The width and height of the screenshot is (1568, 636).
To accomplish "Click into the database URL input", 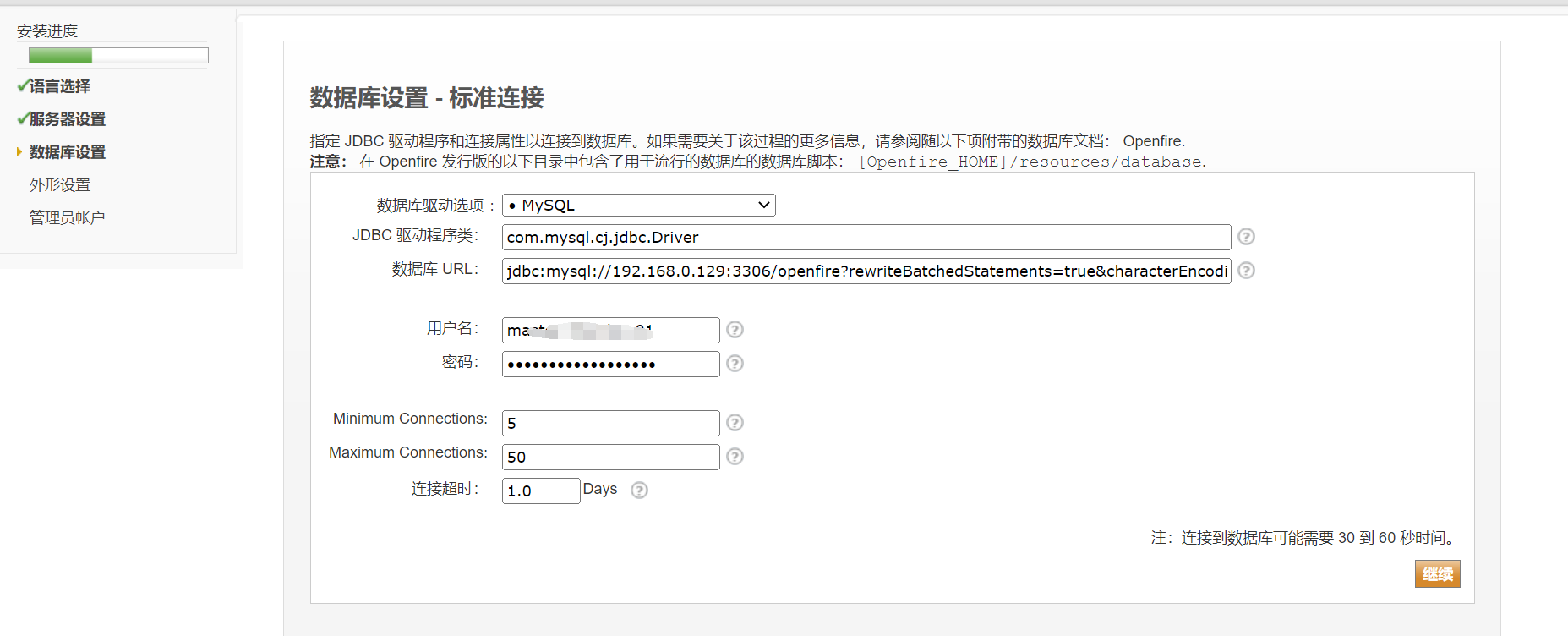I will [x=866, y=271].
